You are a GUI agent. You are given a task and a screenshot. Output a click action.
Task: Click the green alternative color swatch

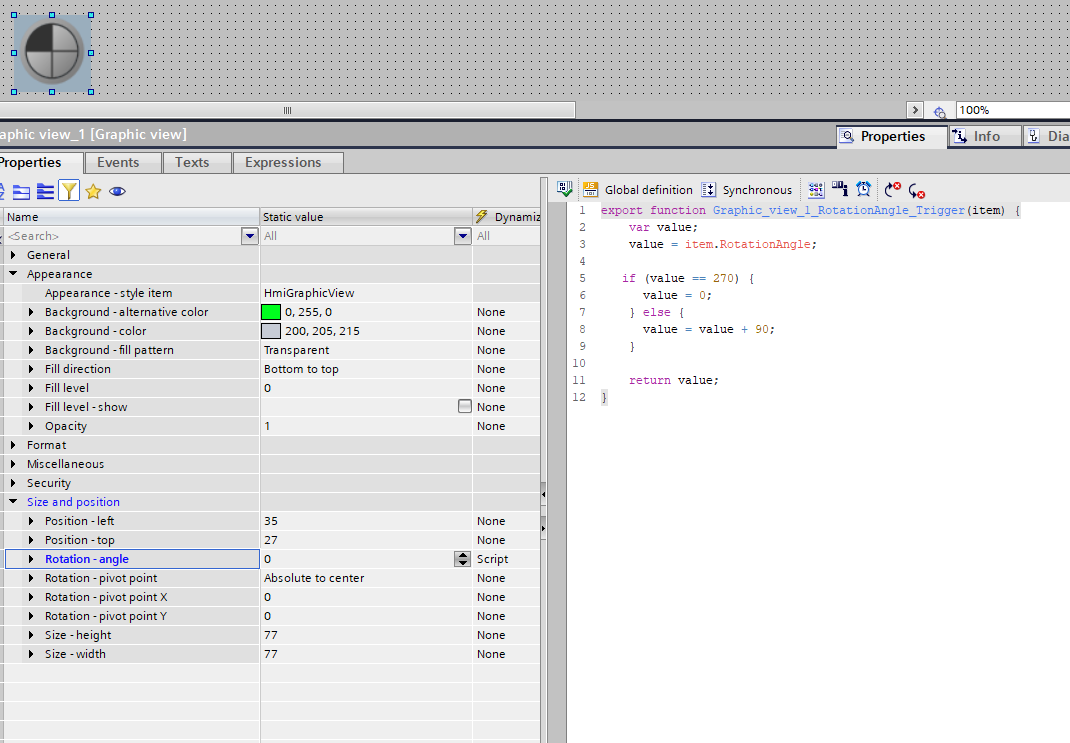tap(271, 312)
